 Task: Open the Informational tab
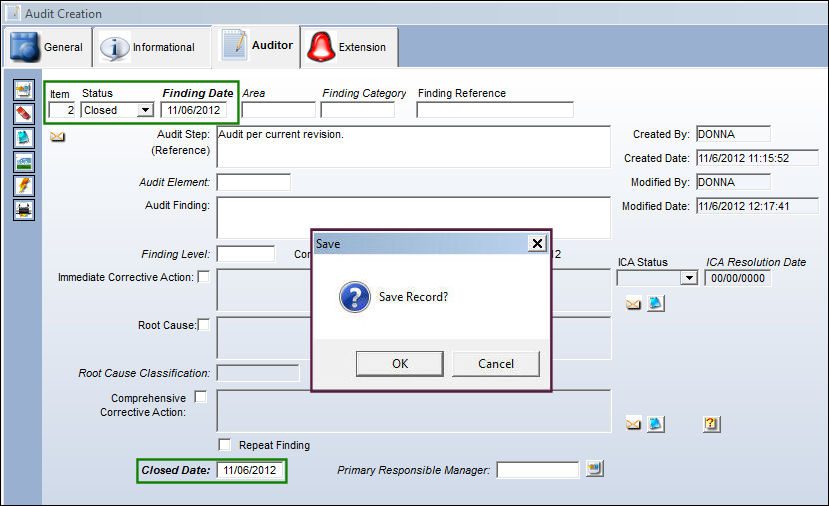[x=152, y=47]
